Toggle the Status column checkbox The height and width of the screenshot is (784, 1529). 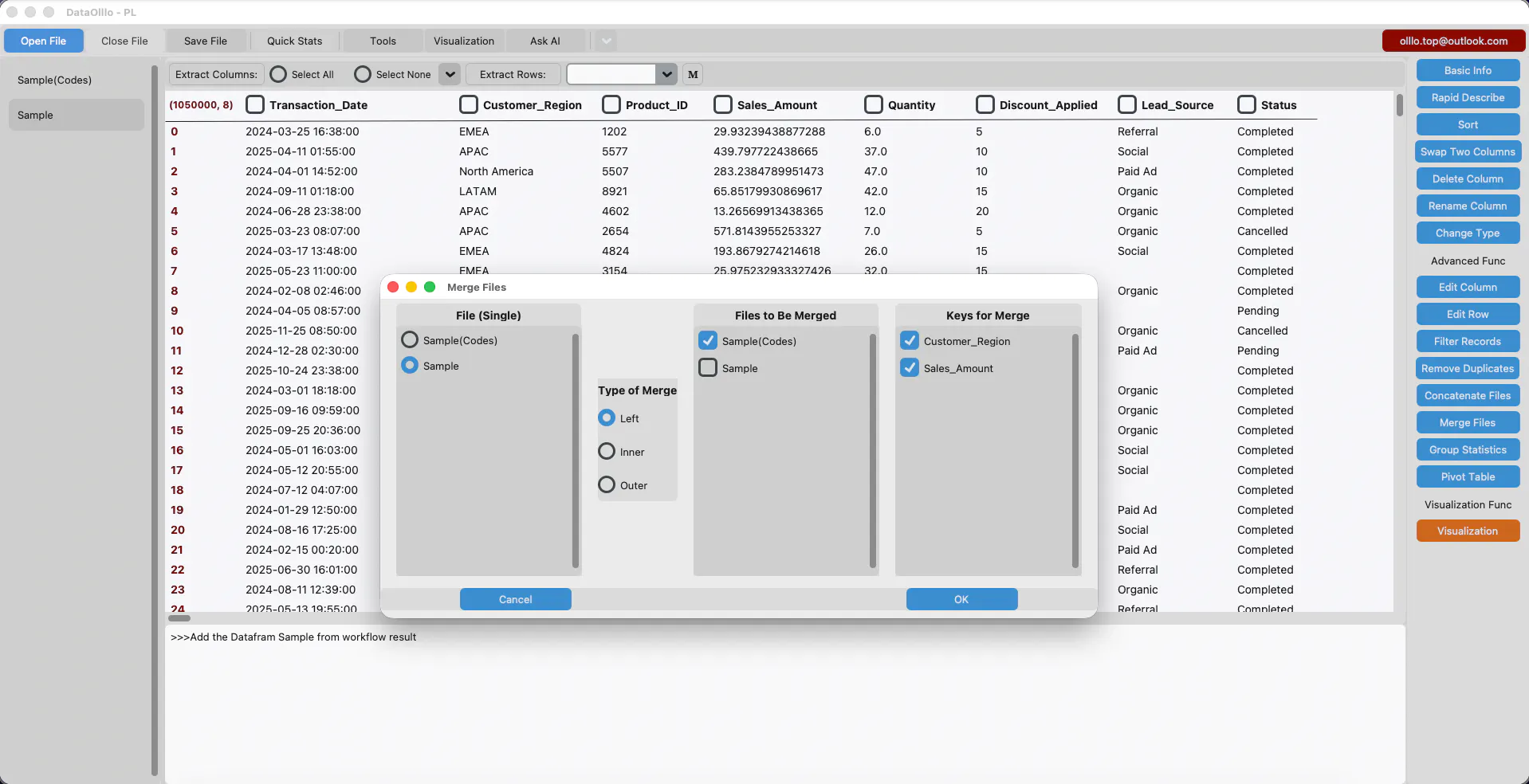tap(1247, 104)
